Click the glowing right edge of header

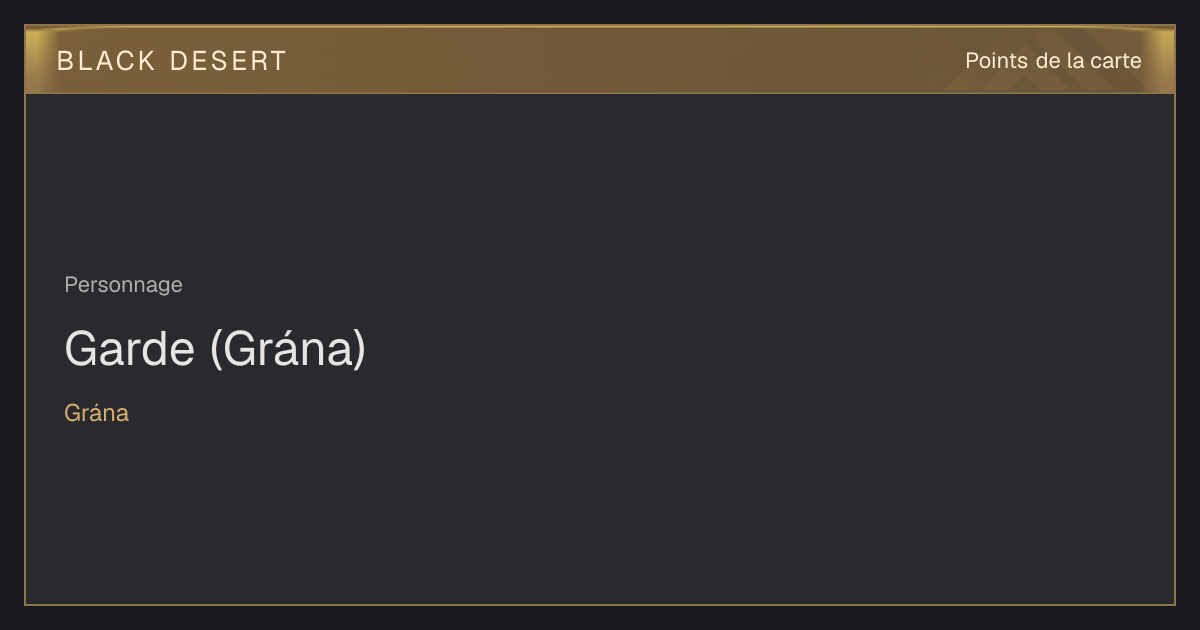point(1165,60)
